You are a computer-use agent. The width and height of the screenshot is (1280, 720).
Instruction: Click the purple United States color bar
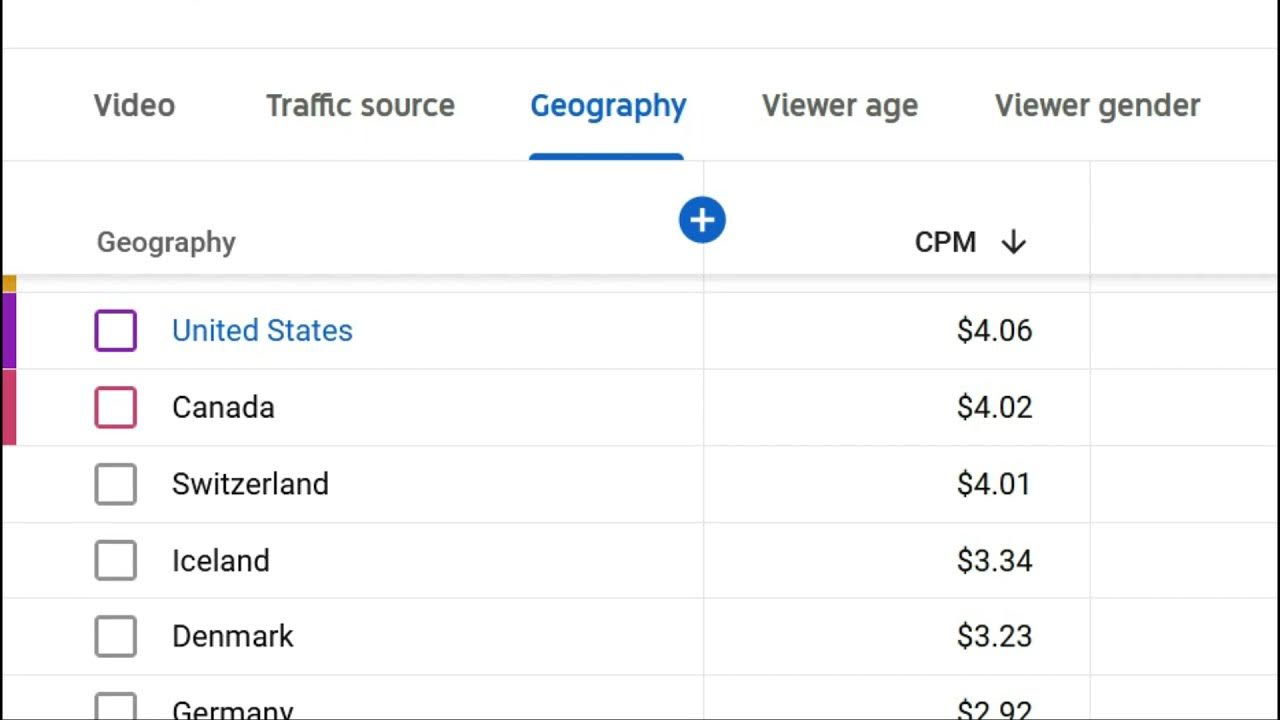pyautogui.click(x=9, y=331)
